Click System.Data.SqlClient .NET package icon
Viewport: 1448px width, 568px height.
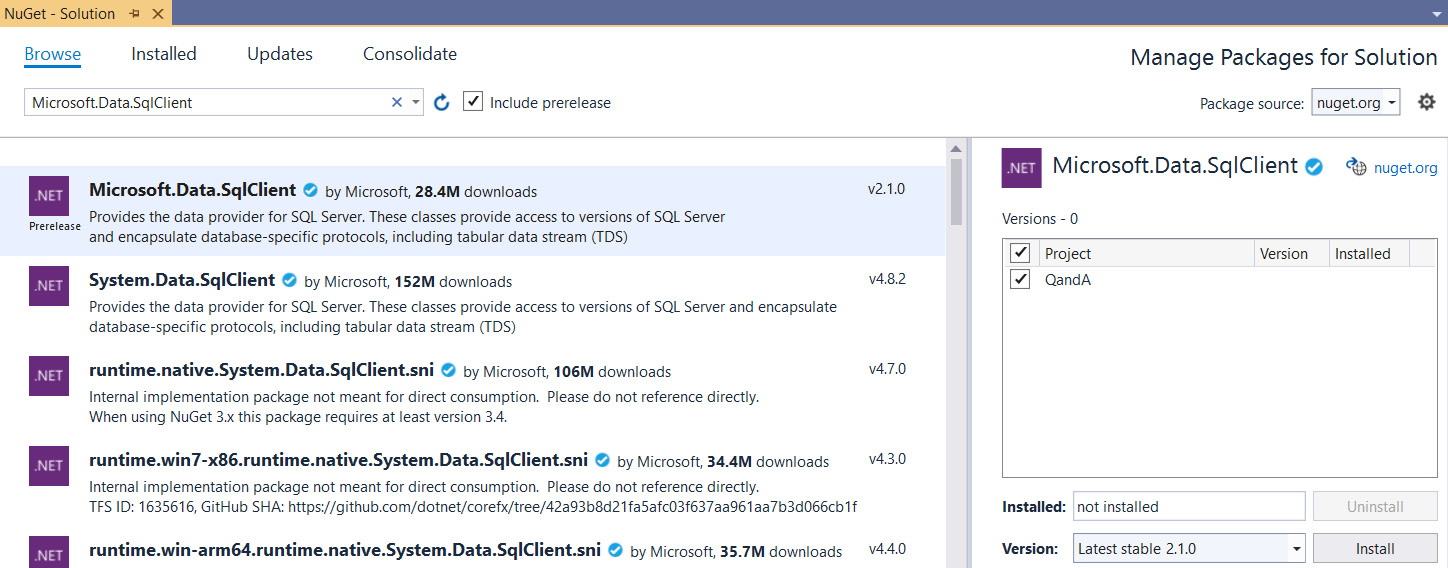pos(49,286)
